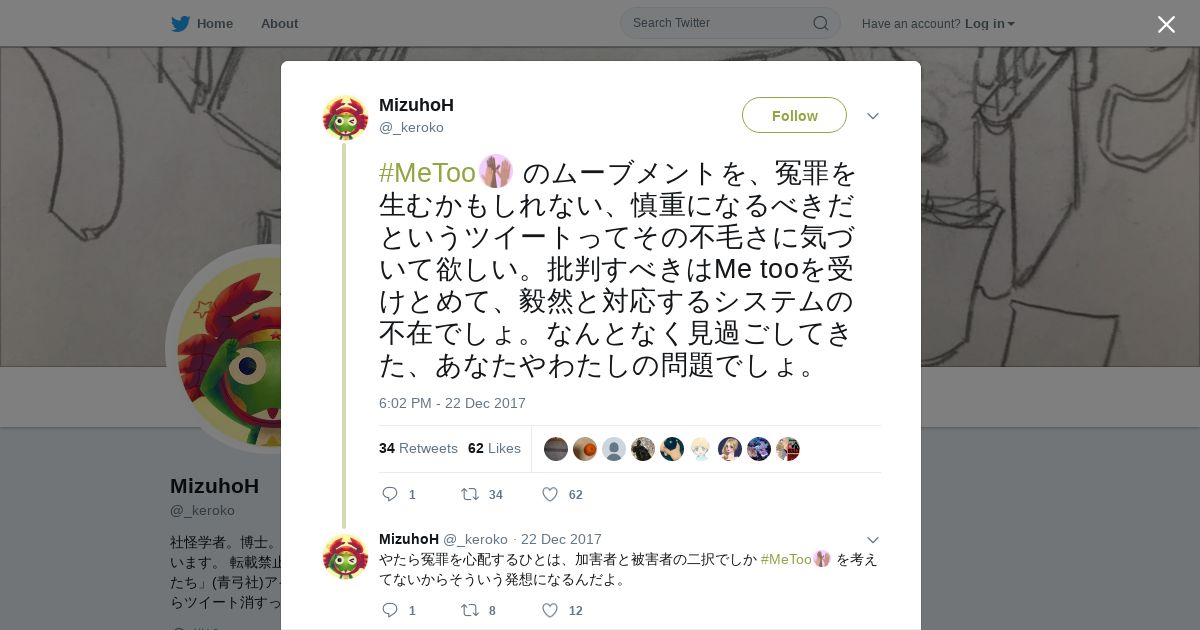Follow MizuhoH with the Follow button

pyautogui.click(x=794, y=115)
